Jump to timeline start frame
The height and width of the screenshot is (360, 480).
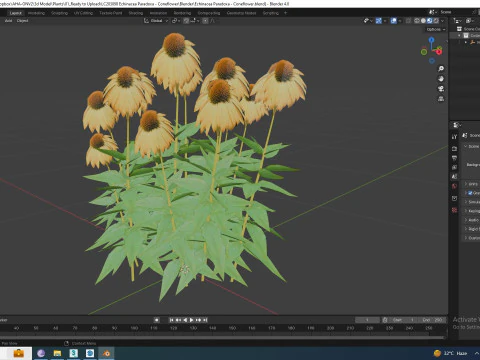(171, 320)
